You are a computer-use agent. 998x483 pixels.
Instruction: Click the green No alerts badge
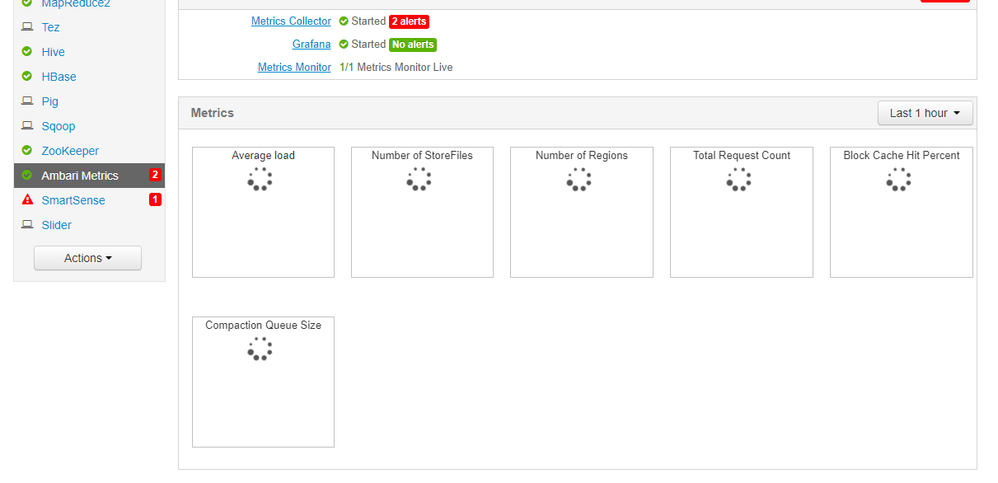pyautogui.click(x=413, y=45)
